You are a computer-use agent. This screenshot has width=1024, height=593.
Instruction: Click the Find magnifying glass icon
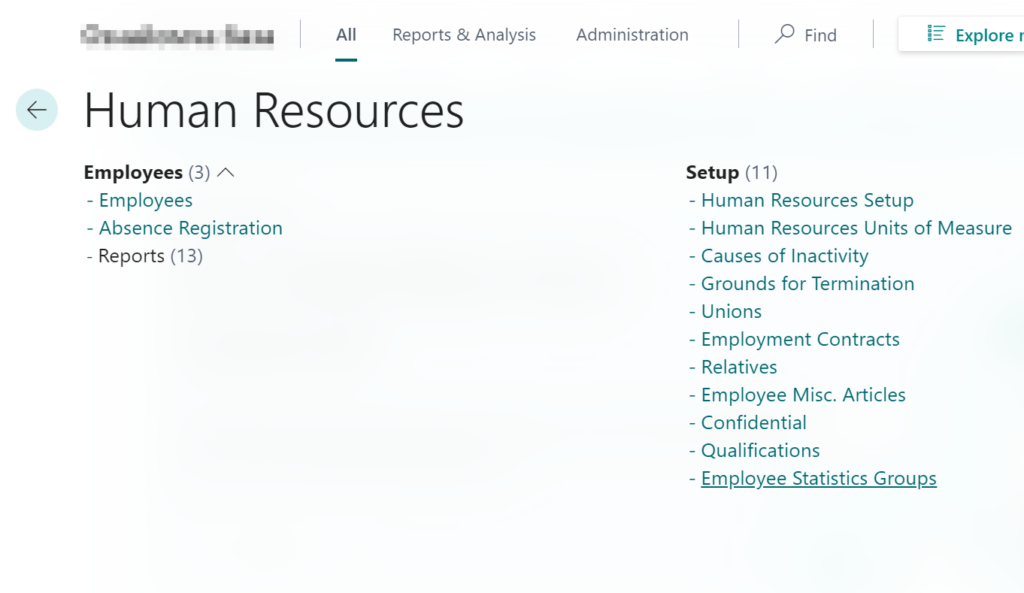click(785, 35)
